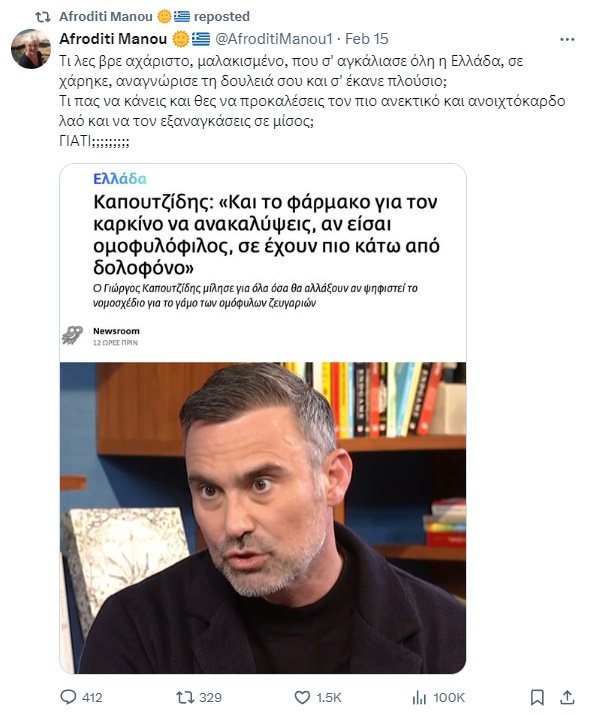Open the three-dot more options menu
Image resolution: width=593 pixels, height=715 pixels.
click(x=567, y=40)
